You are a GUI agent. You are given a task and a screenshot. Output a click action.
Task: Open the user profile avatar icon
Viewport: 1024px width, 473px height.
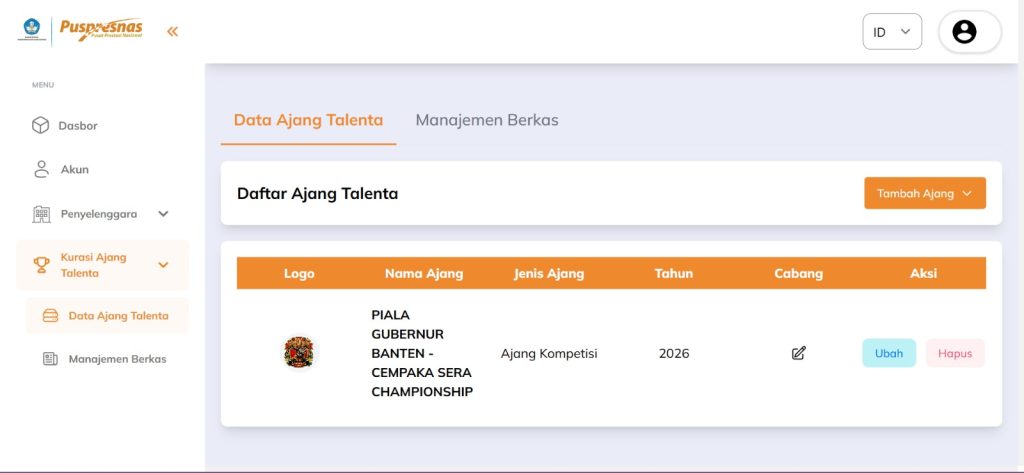[964, 32]
